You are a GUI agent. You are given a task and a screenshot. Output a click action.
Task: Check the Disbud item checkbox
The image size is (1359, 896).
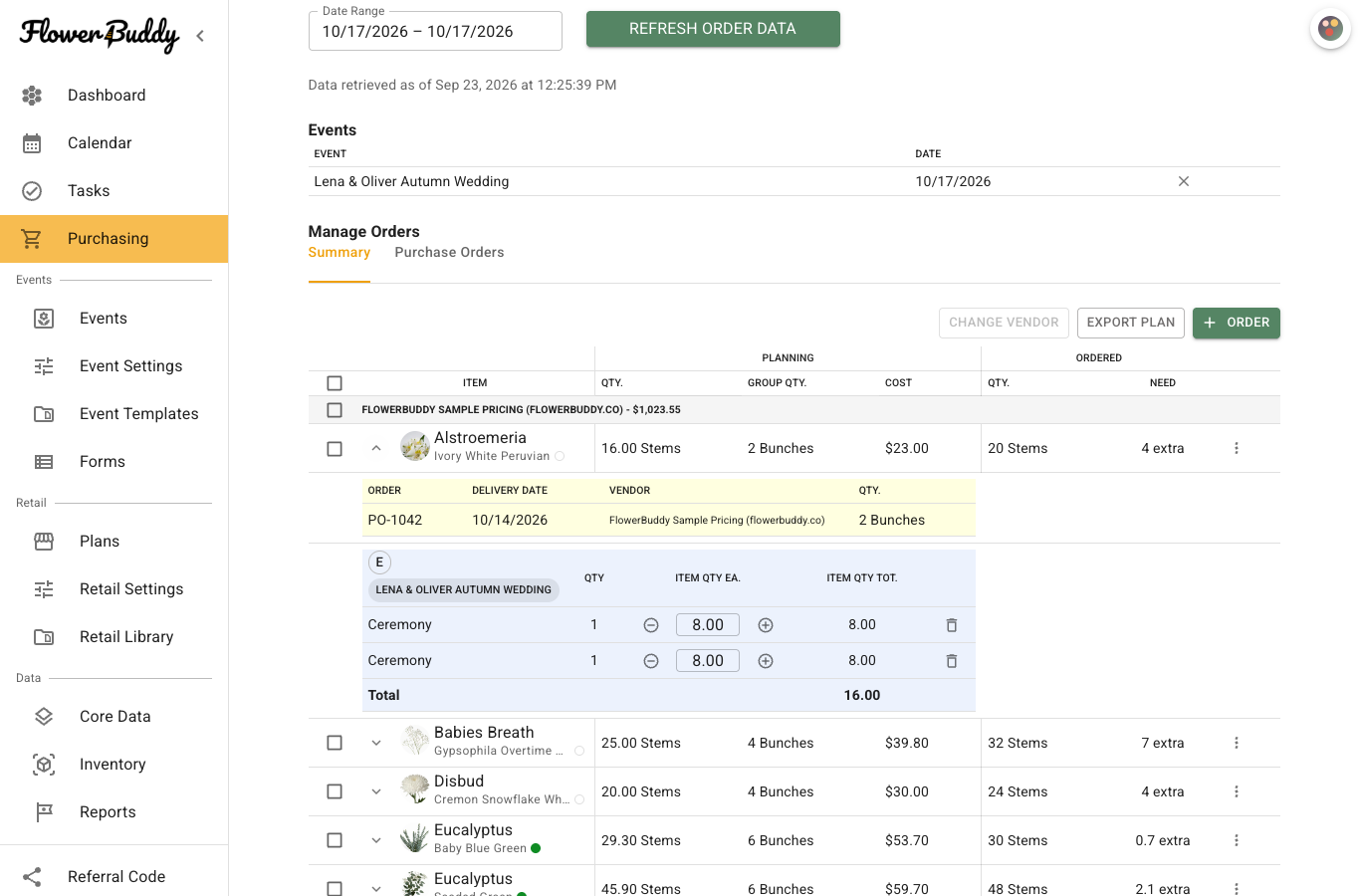click(x=335, y=791)
